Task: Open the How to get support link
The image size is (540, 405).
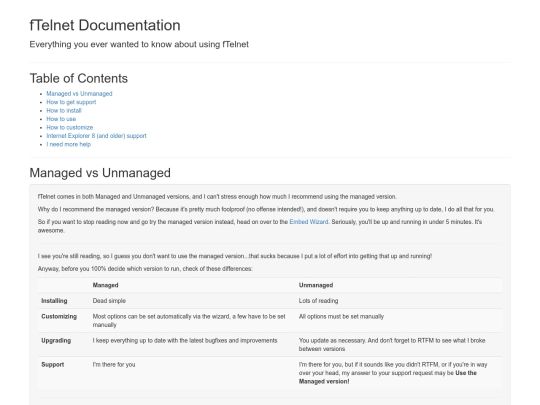Action: 71,102
